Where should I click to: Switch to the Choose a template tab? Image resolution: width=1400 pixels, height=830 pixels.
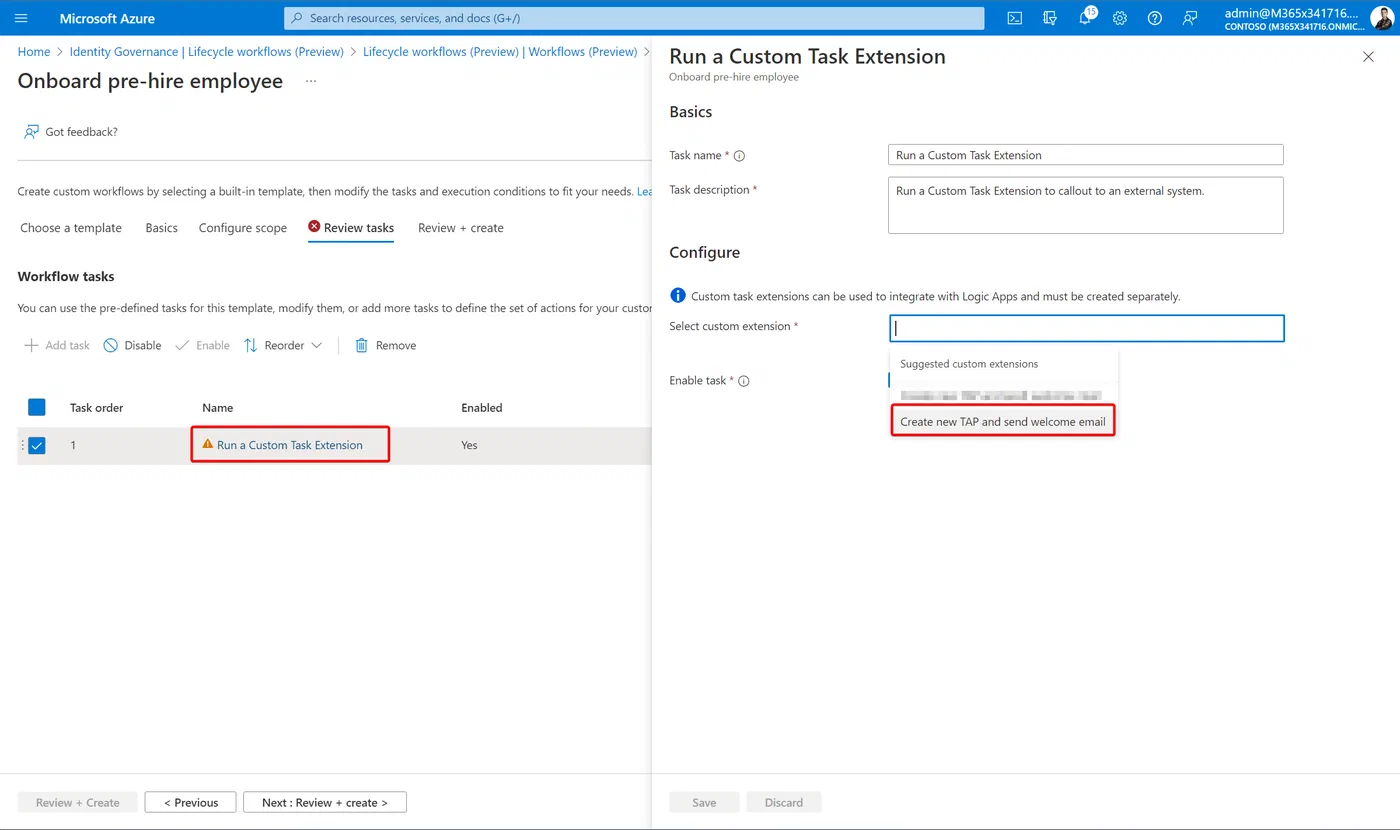tap(71, 228)
